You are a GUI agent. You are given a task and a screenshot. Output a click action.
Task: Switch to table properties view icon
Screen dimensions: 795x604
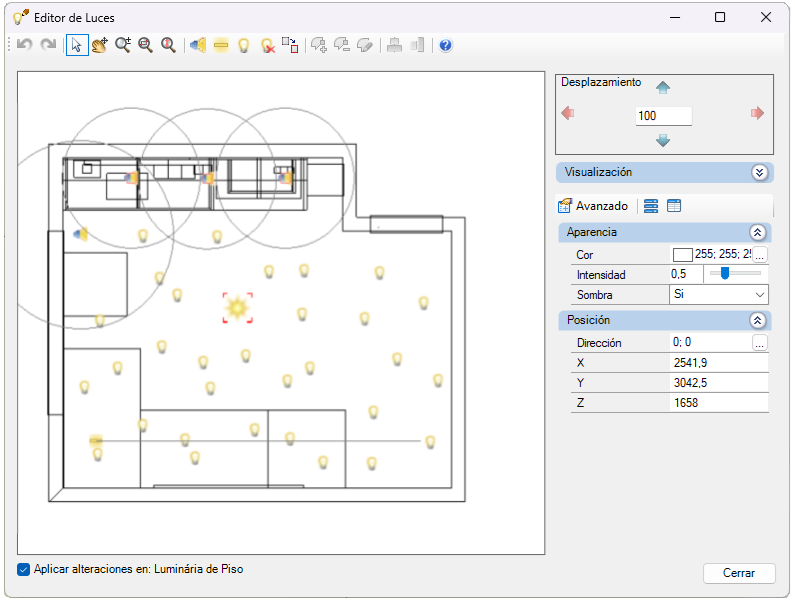pos(674,206)
